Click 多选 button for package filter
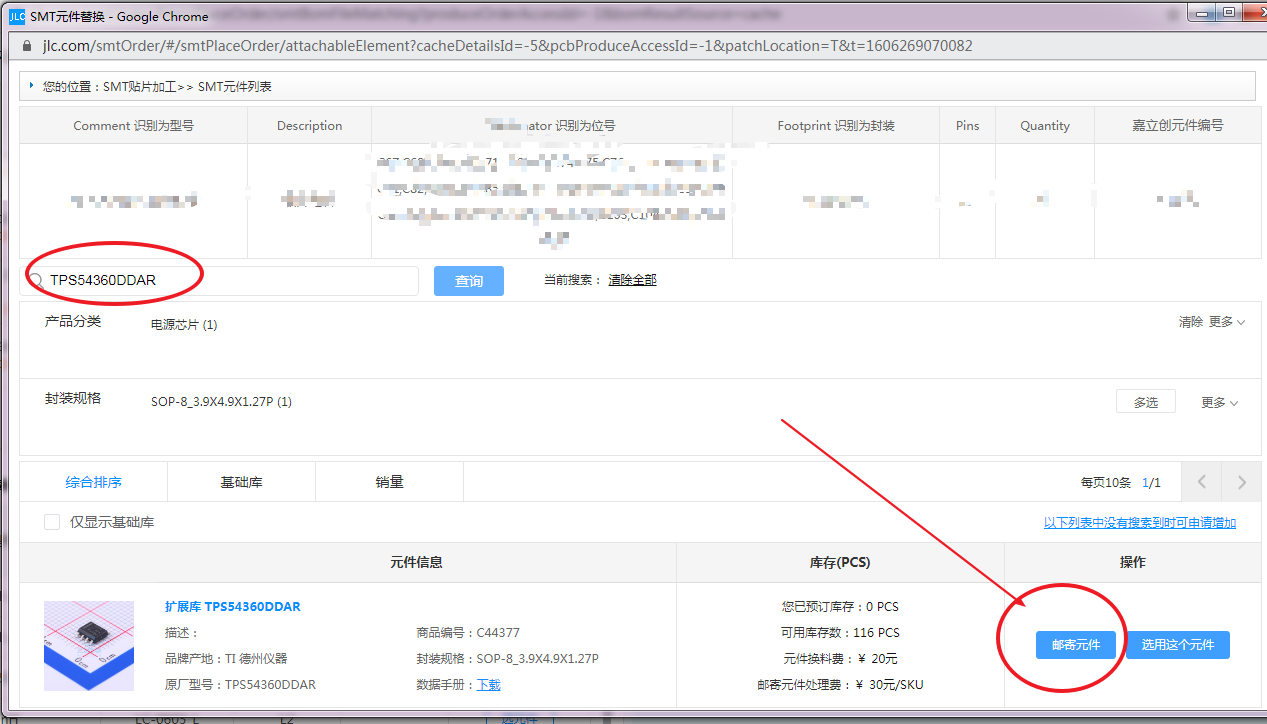Image resolution: width=1267 pixels, height=724 pixels. [1145, 402]
